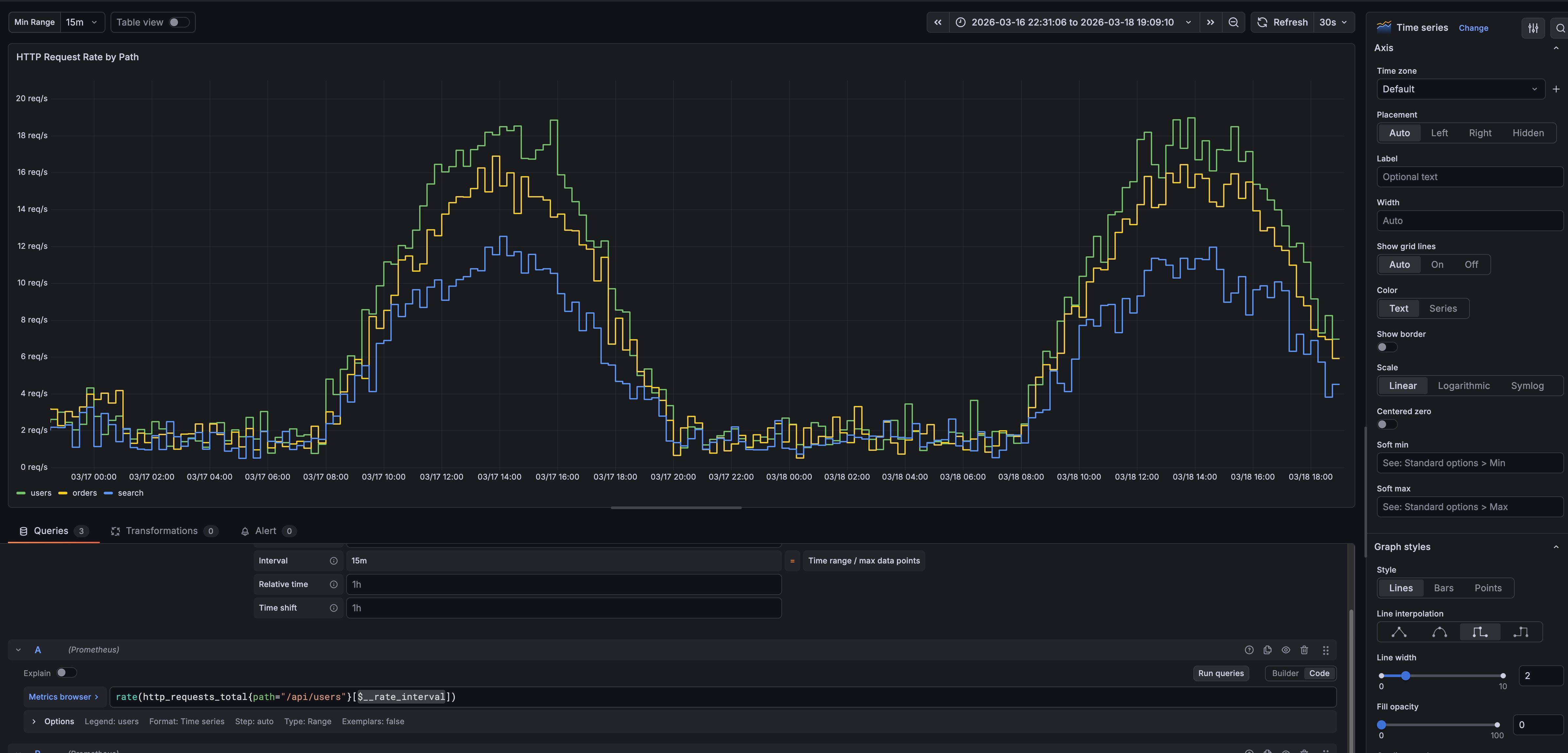Screen dimensions: 1568x753
Task: Collapse the Axis section
Action: click(1556, 48)
